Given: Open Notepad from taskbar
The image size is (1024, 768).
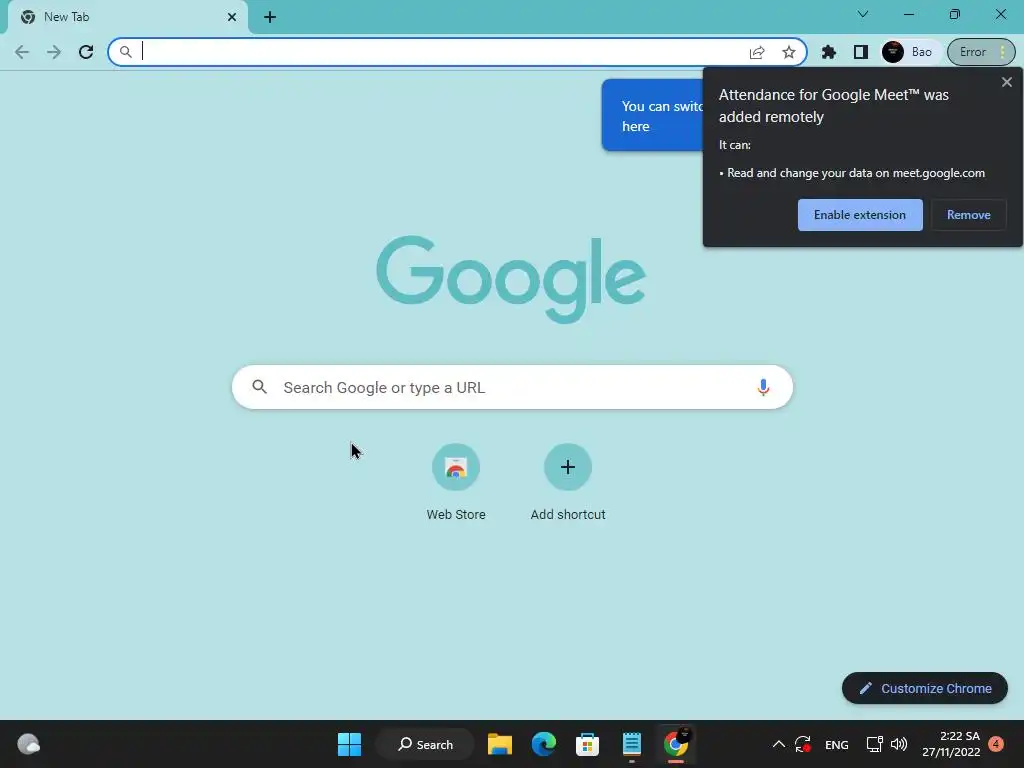Looking at the screenshot, I should [x=632, y=744].
